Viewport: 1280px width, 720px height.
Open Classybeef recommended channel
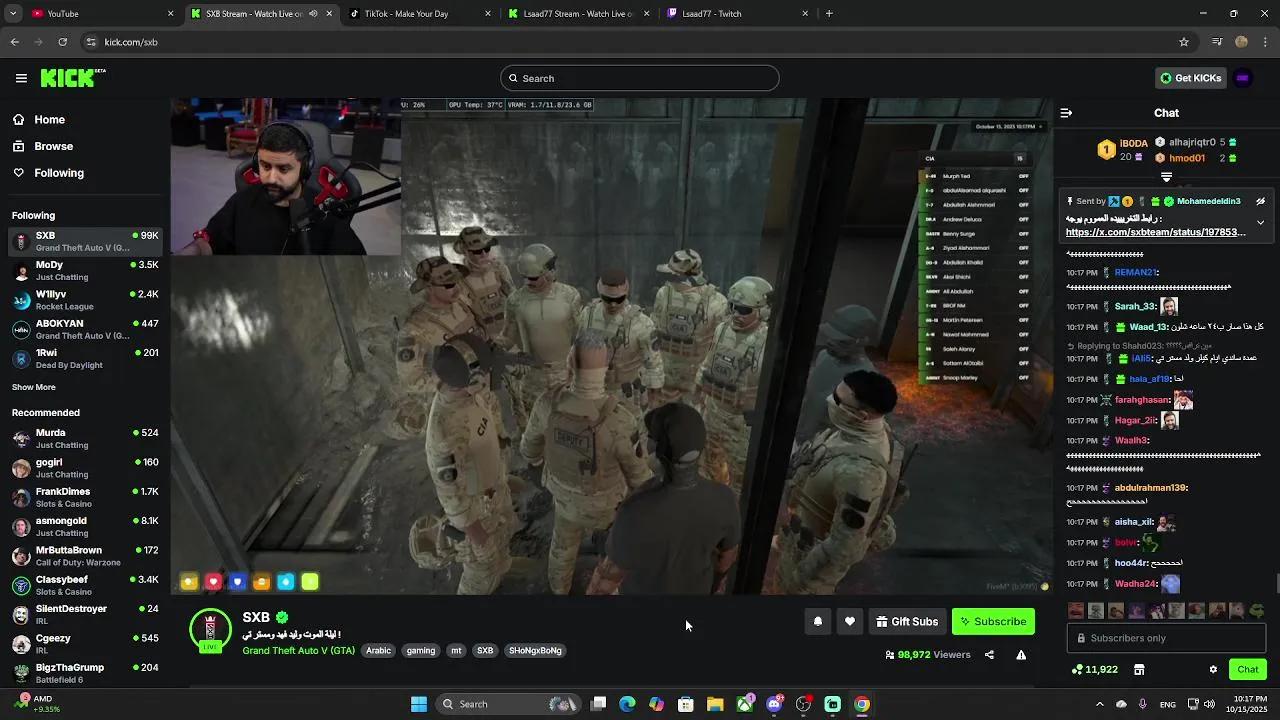pos(85,585)
